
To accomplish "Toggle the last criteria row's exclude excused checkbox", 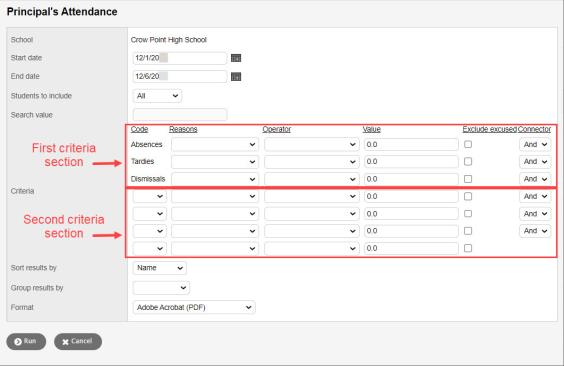I will tap(468, 248).
